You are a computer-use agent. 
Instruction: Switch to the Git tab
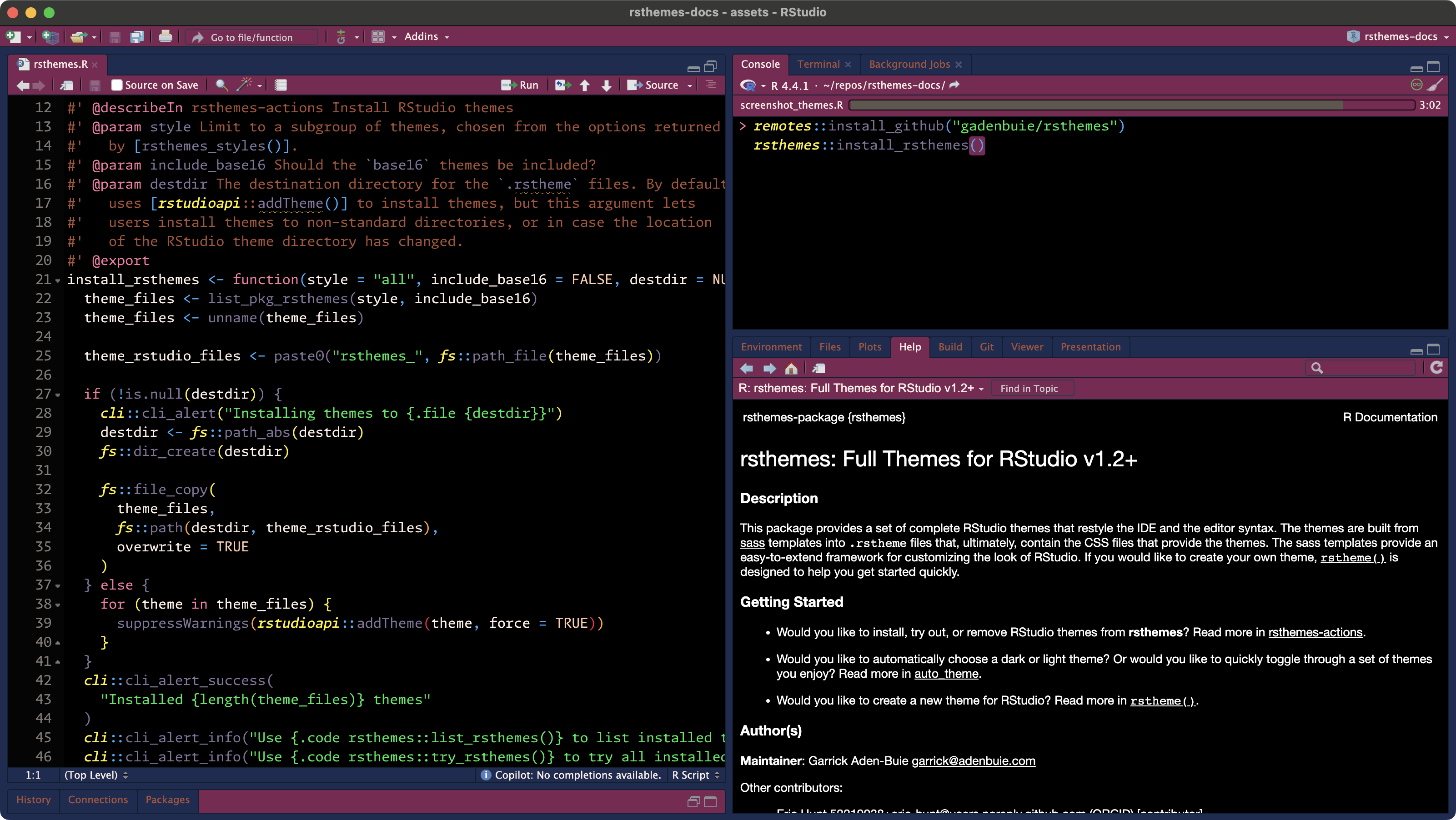(x=986, y=347)
